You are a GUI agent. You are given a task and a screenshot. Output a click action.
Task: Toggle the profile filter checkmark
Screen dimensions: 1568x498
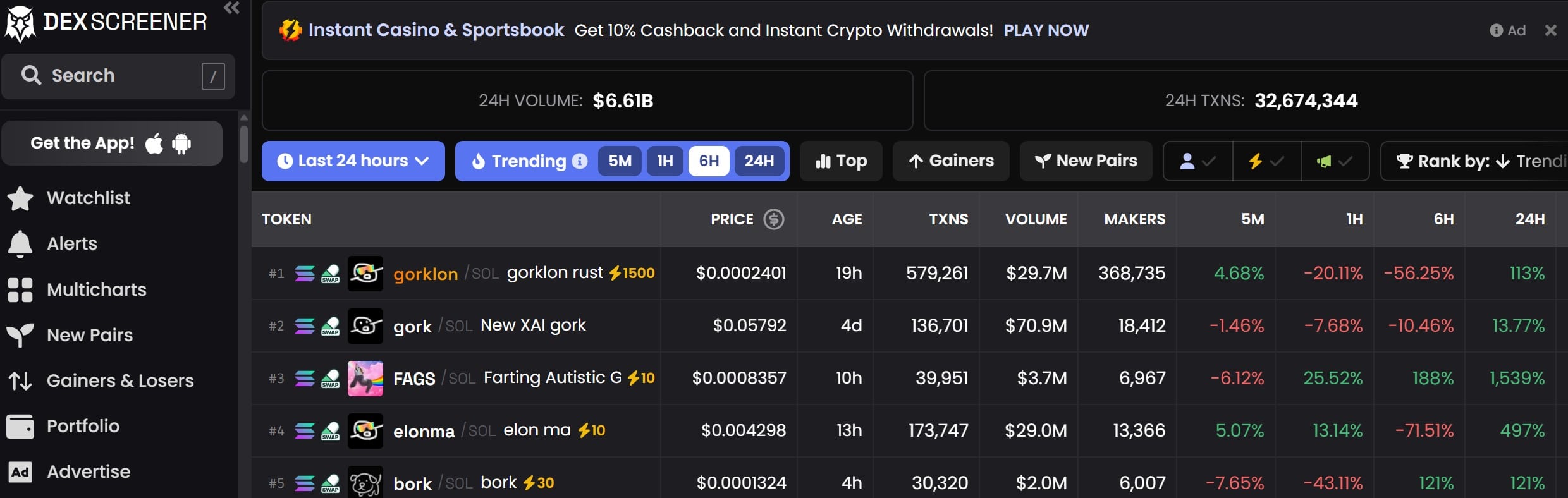tap(1198, 161)
